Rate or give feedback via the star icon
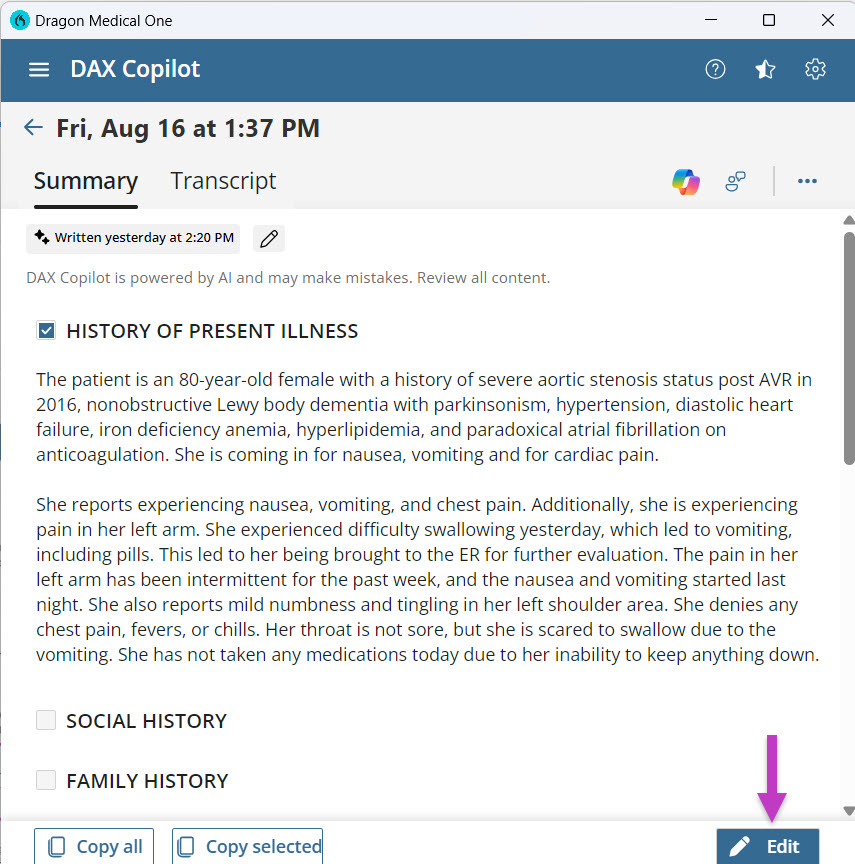The image size is (855, 864). pyautogui.click(x=765, y=69)
